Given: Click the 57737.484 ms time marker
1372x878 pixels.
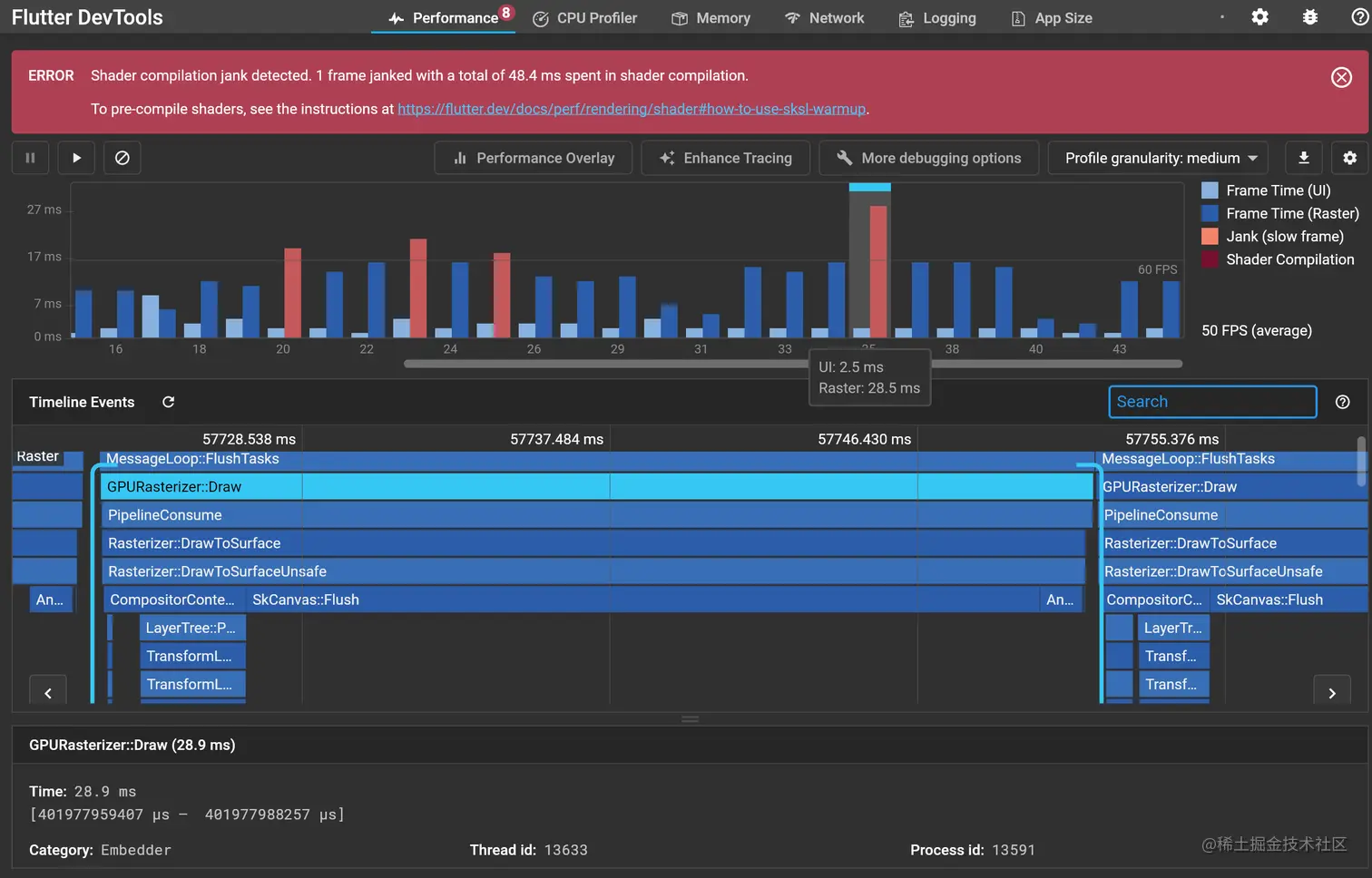Looking at the screenshot, I should [x=556, y=439].
